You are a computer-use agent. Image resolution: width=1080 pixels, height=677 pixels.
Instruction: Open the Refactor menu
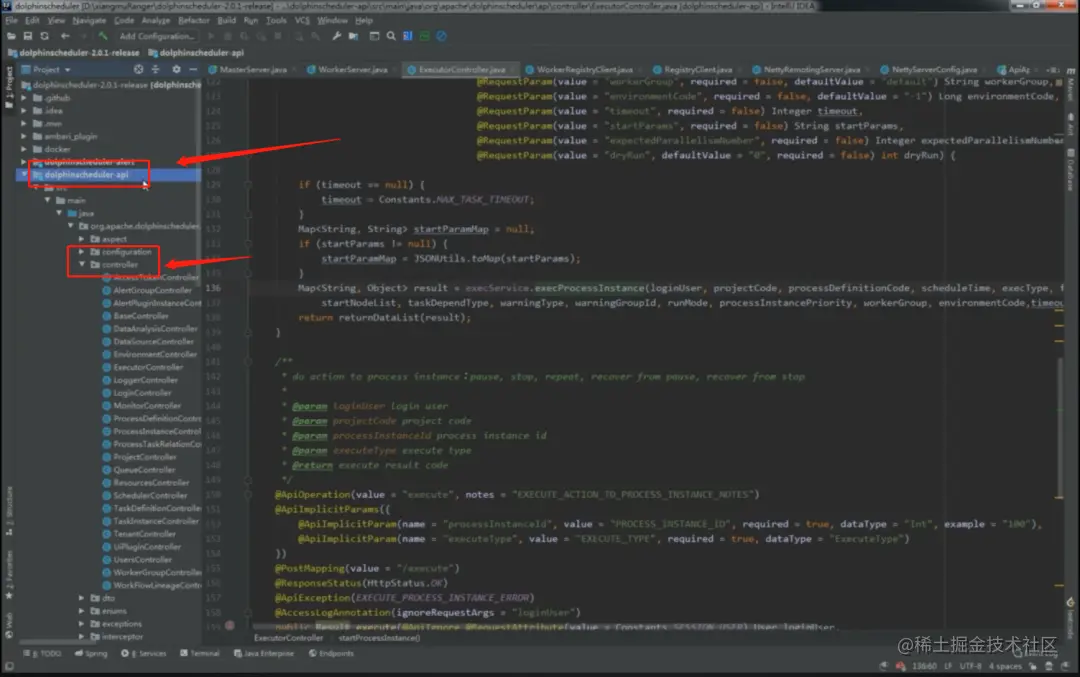pos(194,21)
